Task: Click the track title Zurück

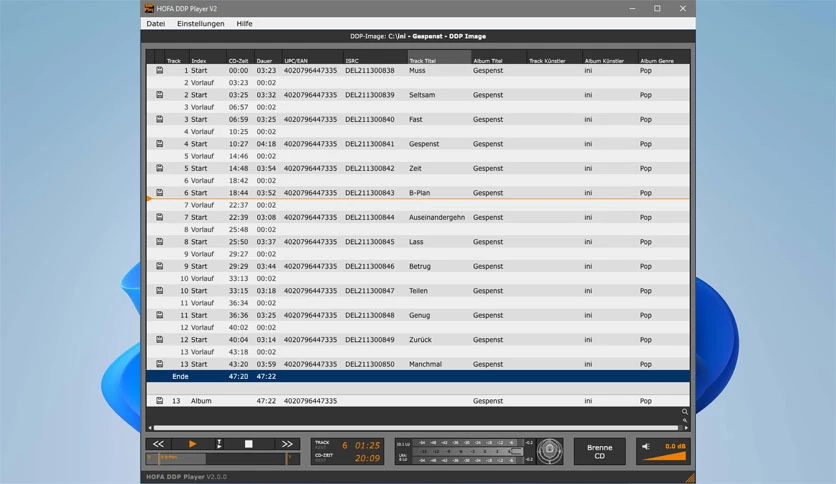Action: point(420,340)
